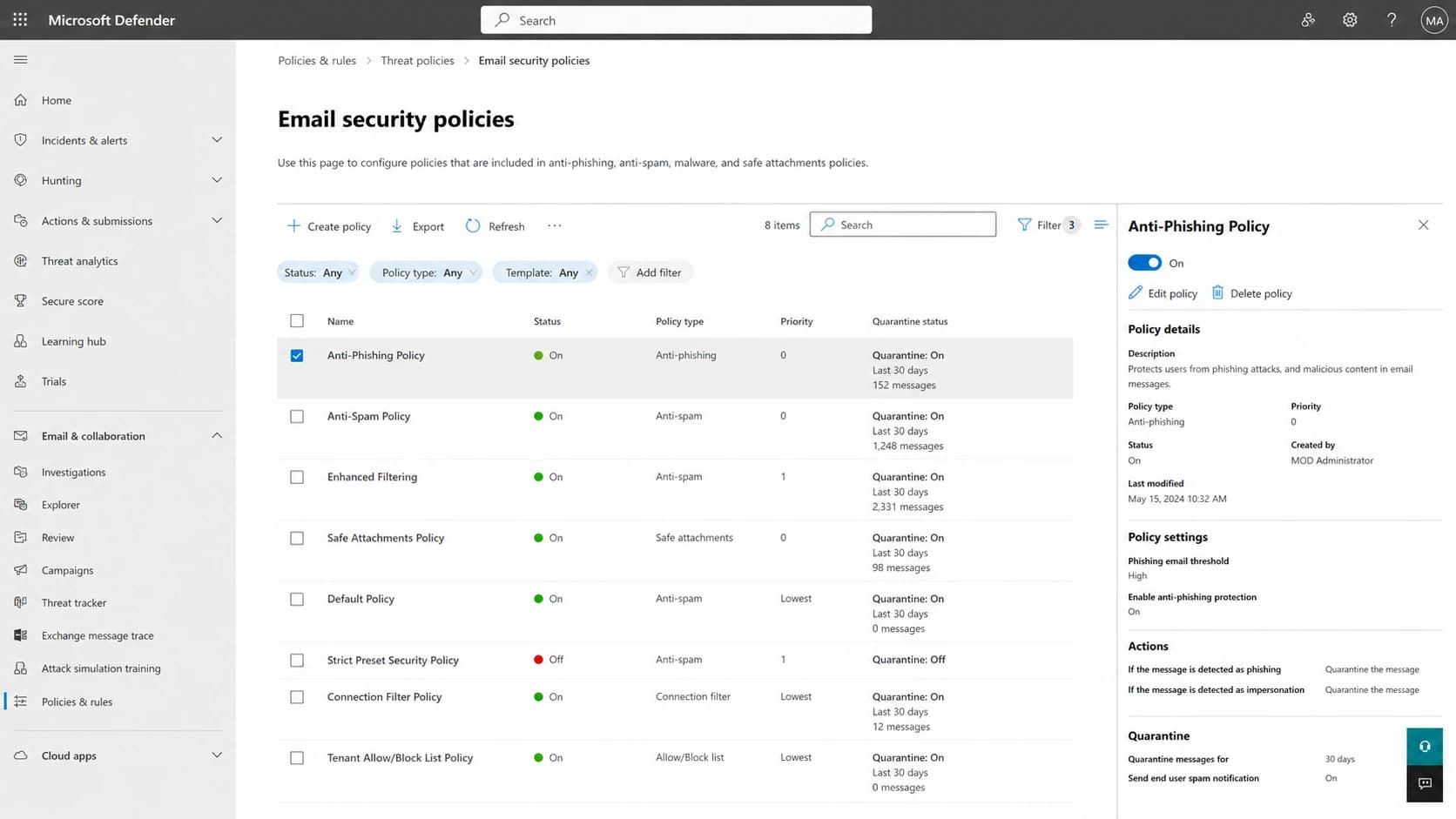Click the Delete policy trash icon
The image size is (1456, 819).
click(x=1217, y=292)
